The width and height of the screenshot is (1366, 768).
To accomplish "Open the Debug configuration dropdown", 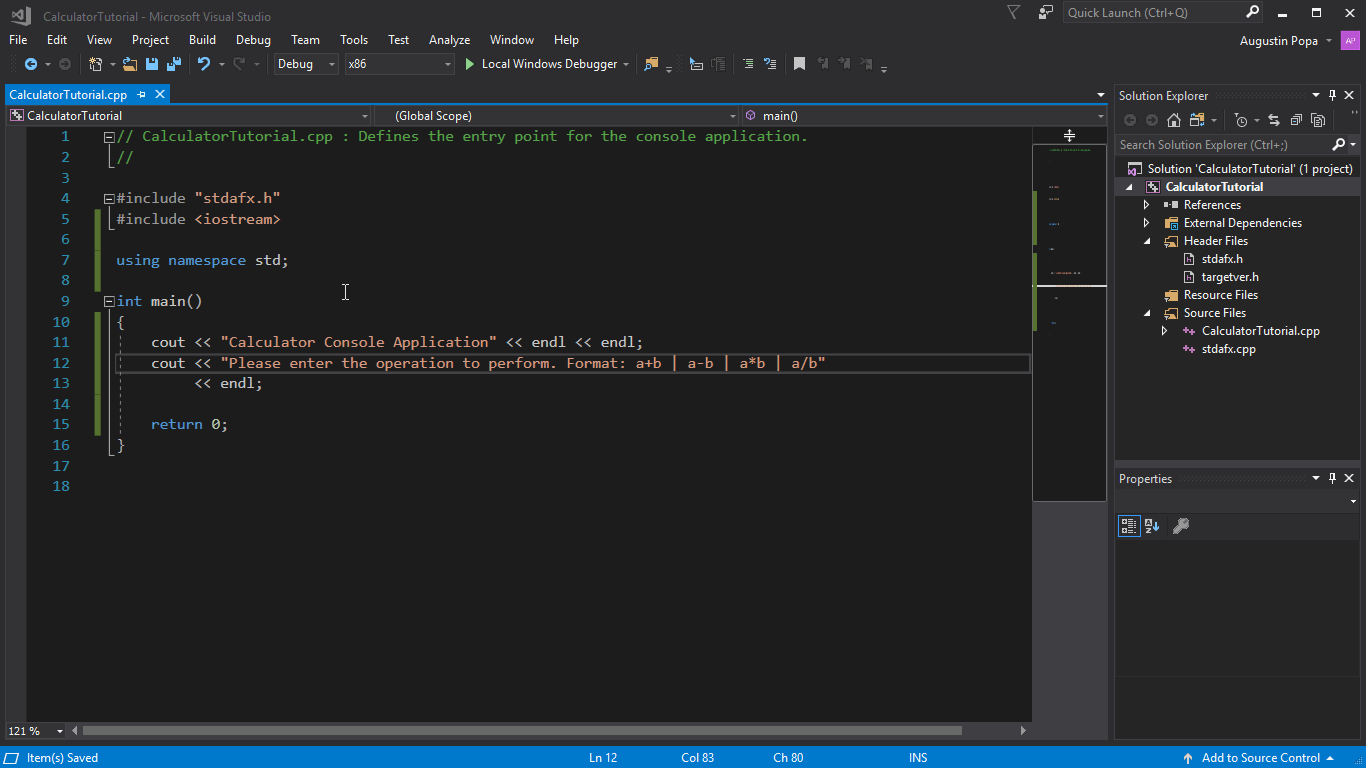I will pyautogui.click(x=306, y=64).
